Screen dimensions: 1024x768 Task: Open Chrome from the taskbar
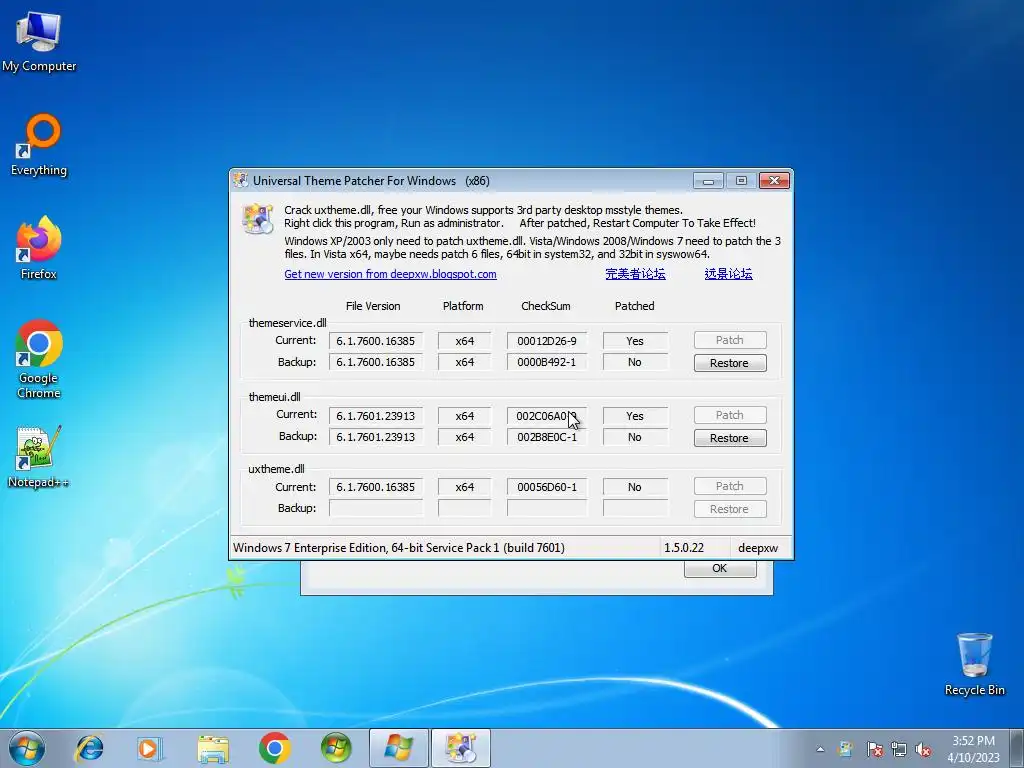click(x=274, y=748)
